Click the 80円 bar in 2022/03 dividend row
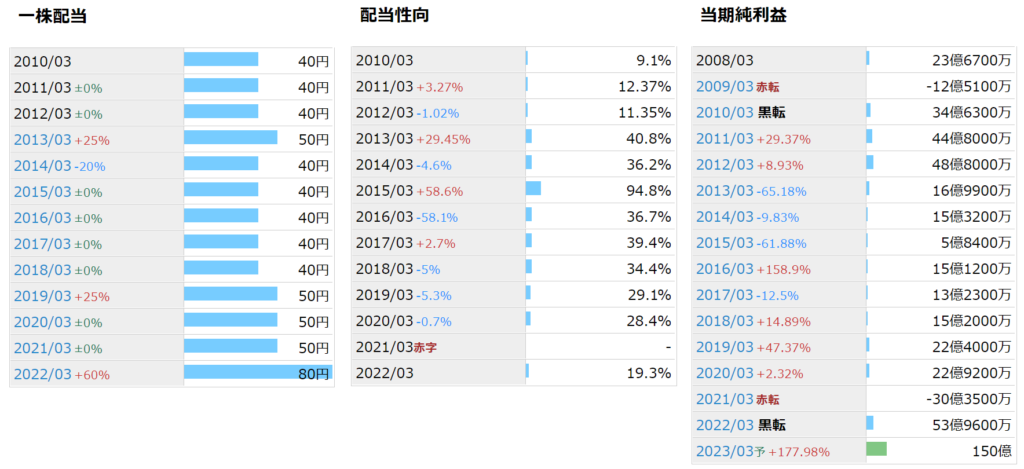1024x469 pixels. (258, 372)
